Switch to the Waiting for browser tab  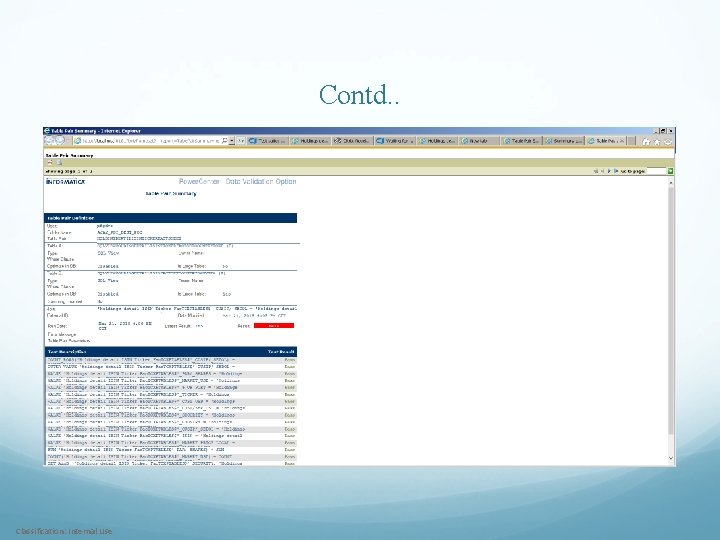point(395,141)
